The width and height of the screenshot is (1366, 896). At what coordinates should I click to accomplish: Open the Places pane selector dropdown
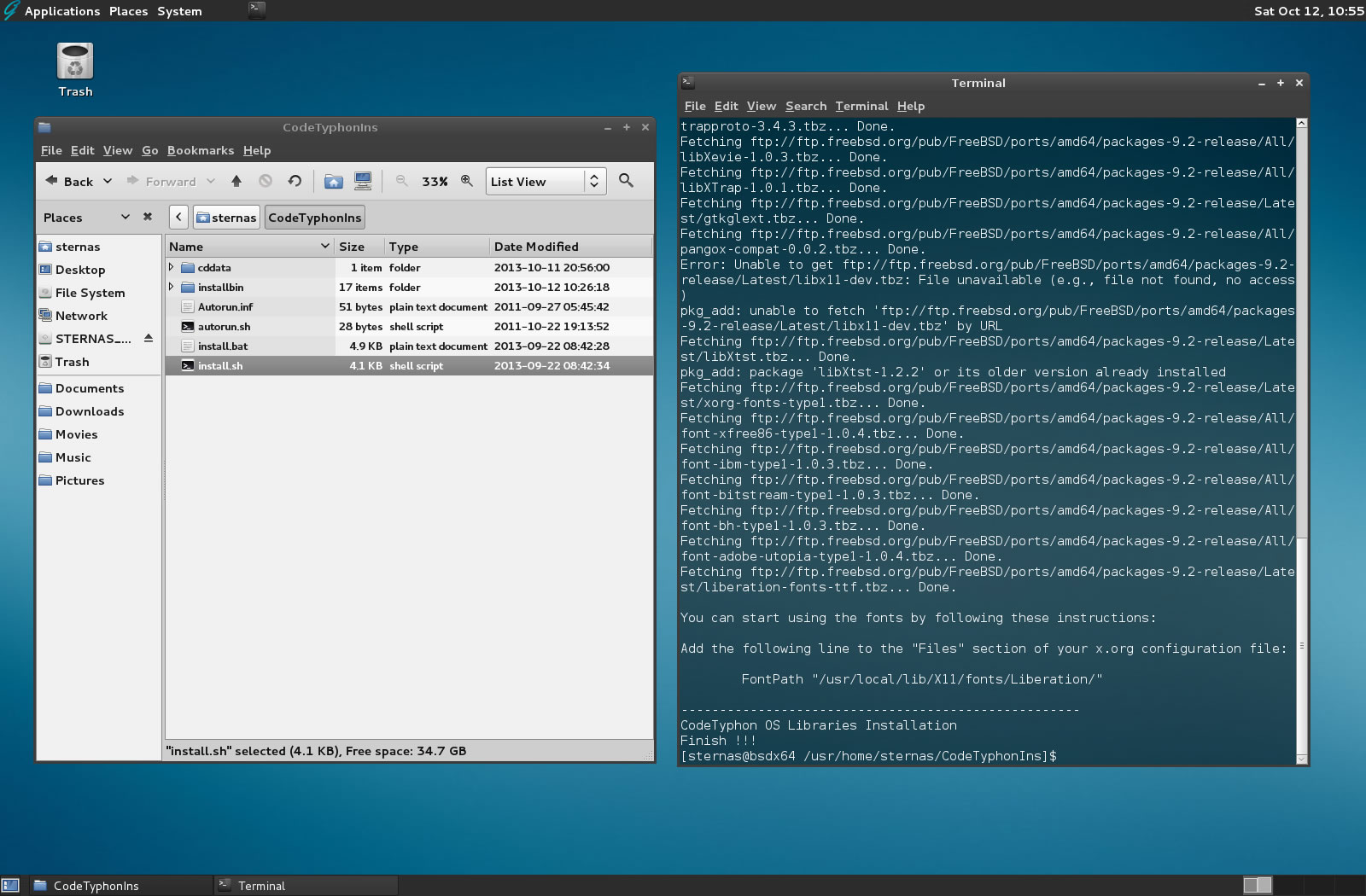click(126, 217)
